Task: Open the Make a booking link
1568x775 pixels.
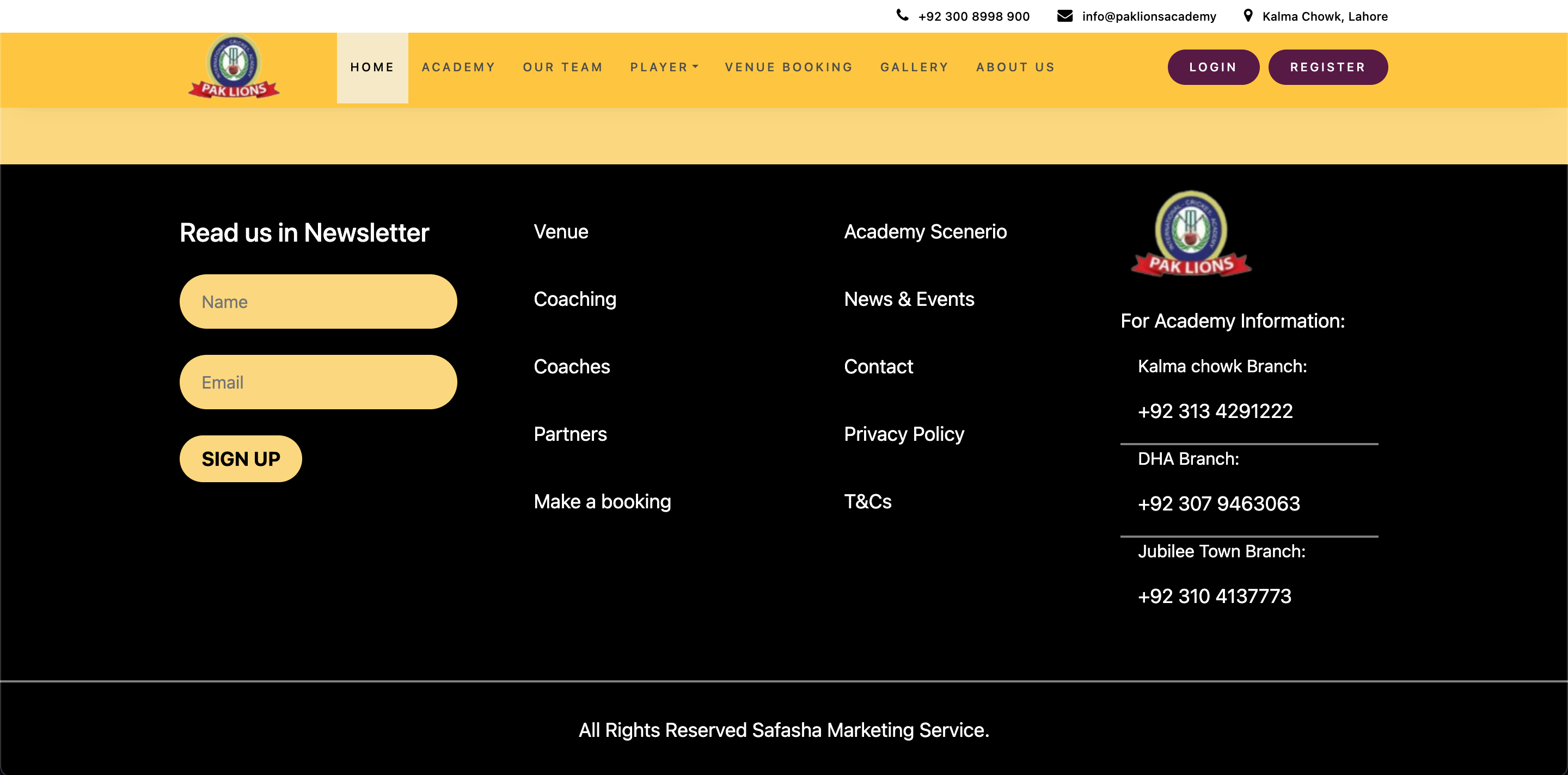Action: 602,501
